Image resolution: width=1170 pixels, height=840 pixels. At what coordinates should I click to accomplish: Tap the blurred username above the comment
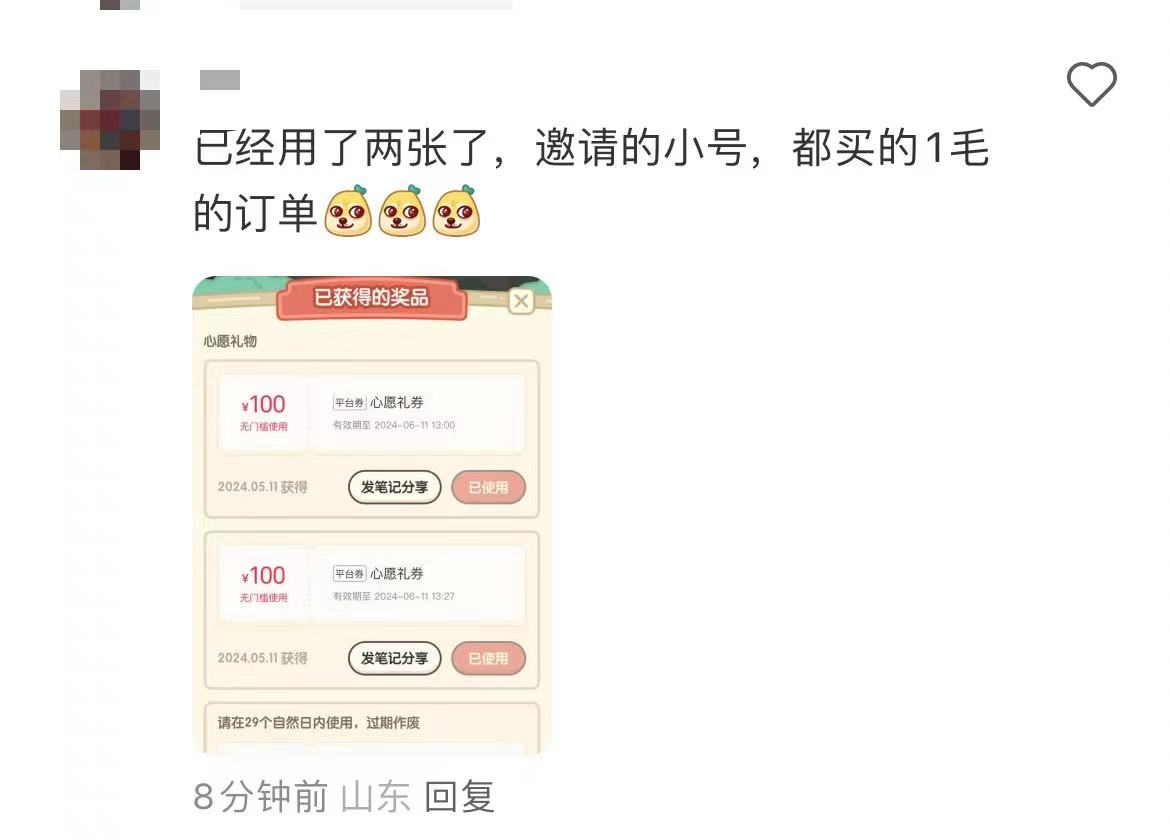[219, 80]
